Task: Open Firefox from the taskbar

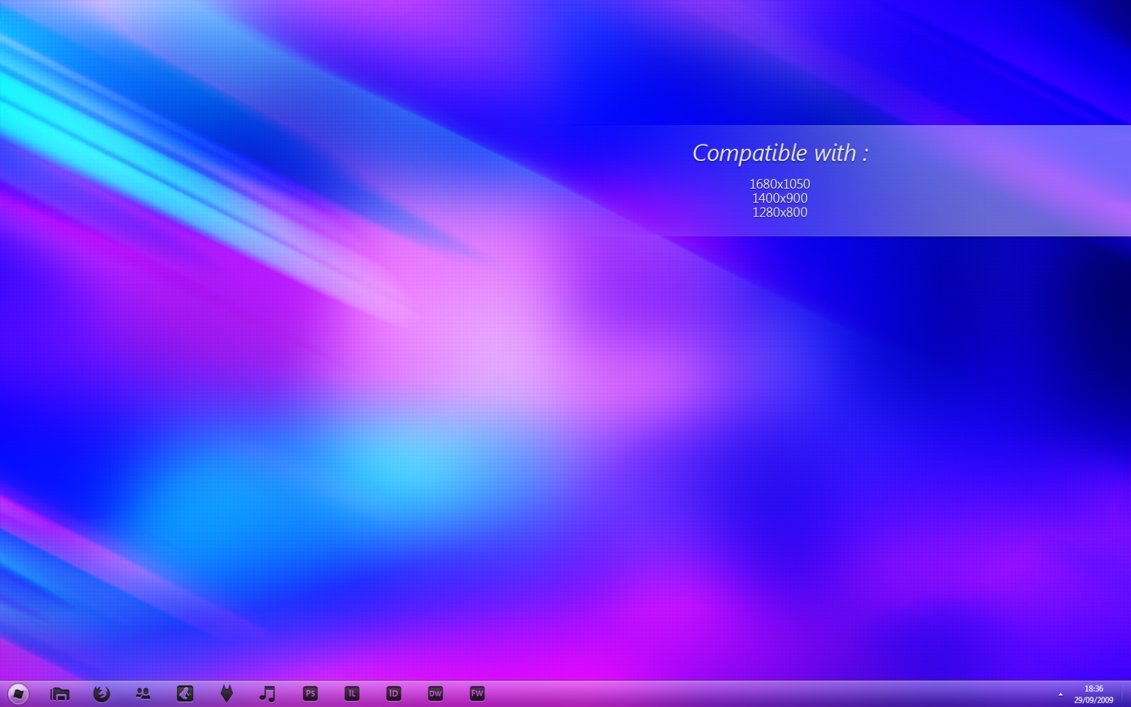Action: point(101,694)
